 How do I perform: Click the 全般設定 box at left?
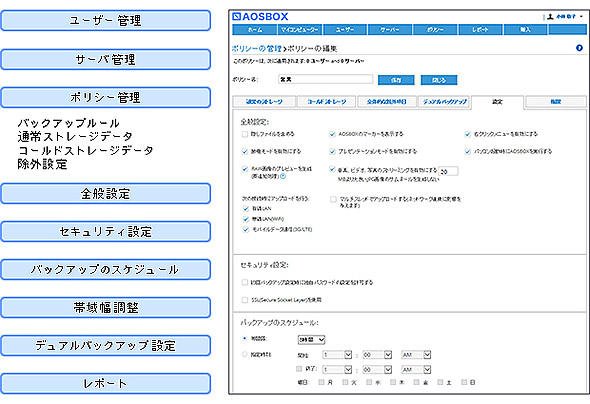(105, 194)
